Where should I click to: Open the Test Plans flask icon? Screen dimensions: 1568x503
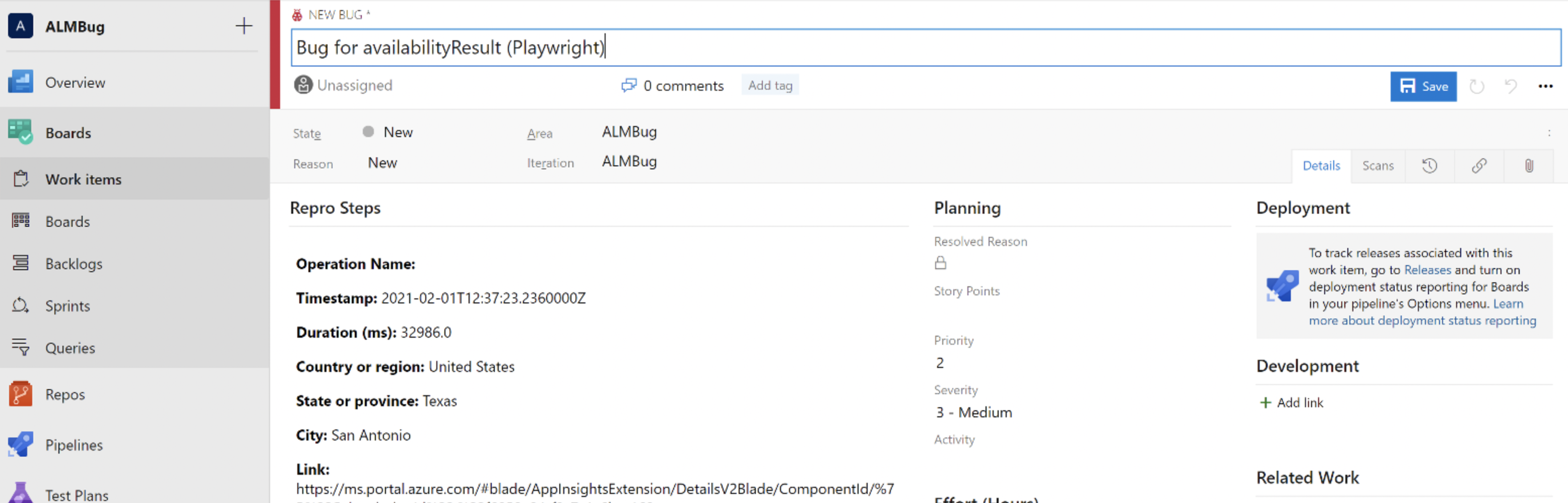pos(21,493)
